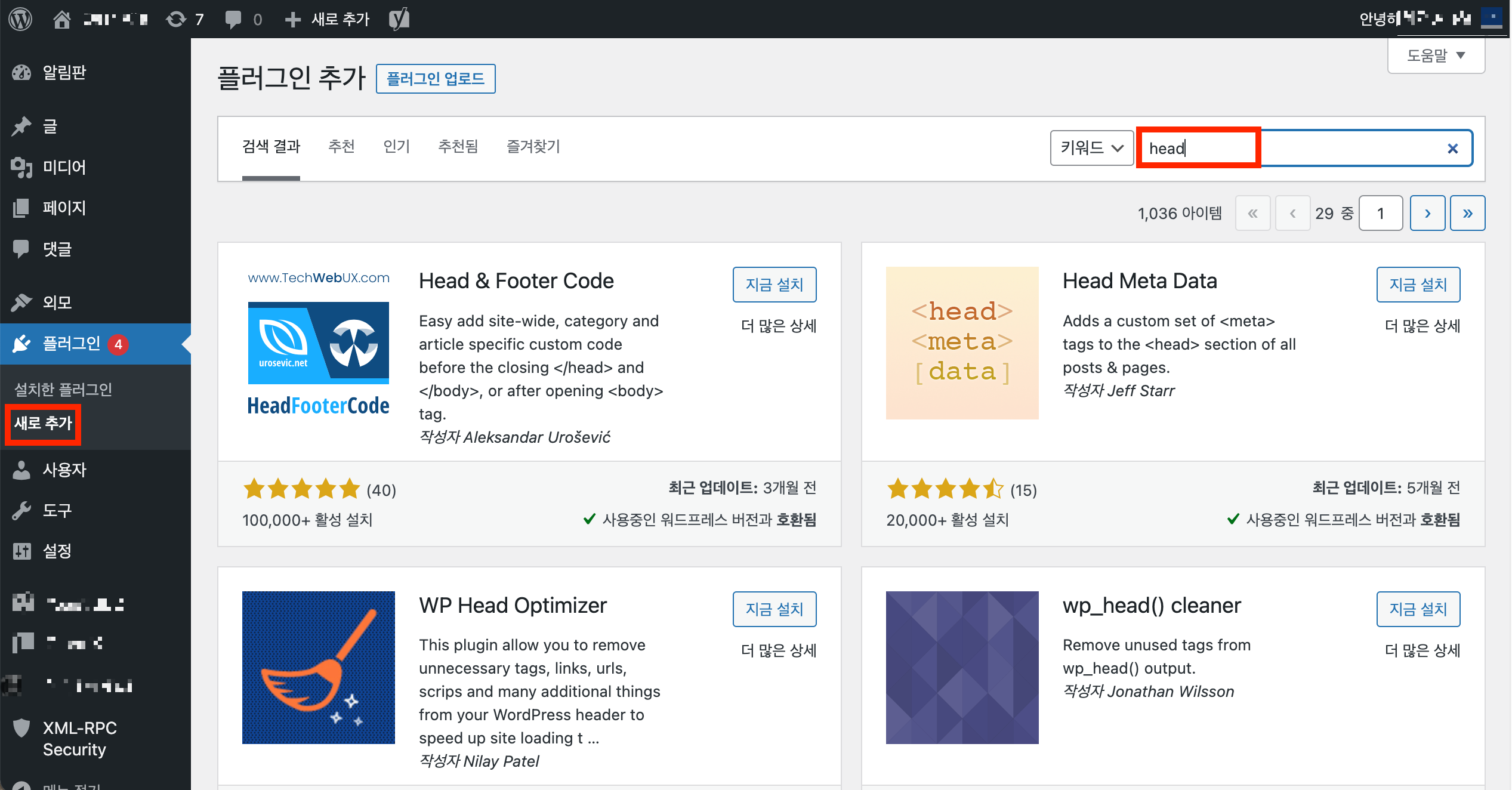Screen dimensions: 1512x790
Task: Open the comments bubble icon in admin bar
Action: point(233,19)
